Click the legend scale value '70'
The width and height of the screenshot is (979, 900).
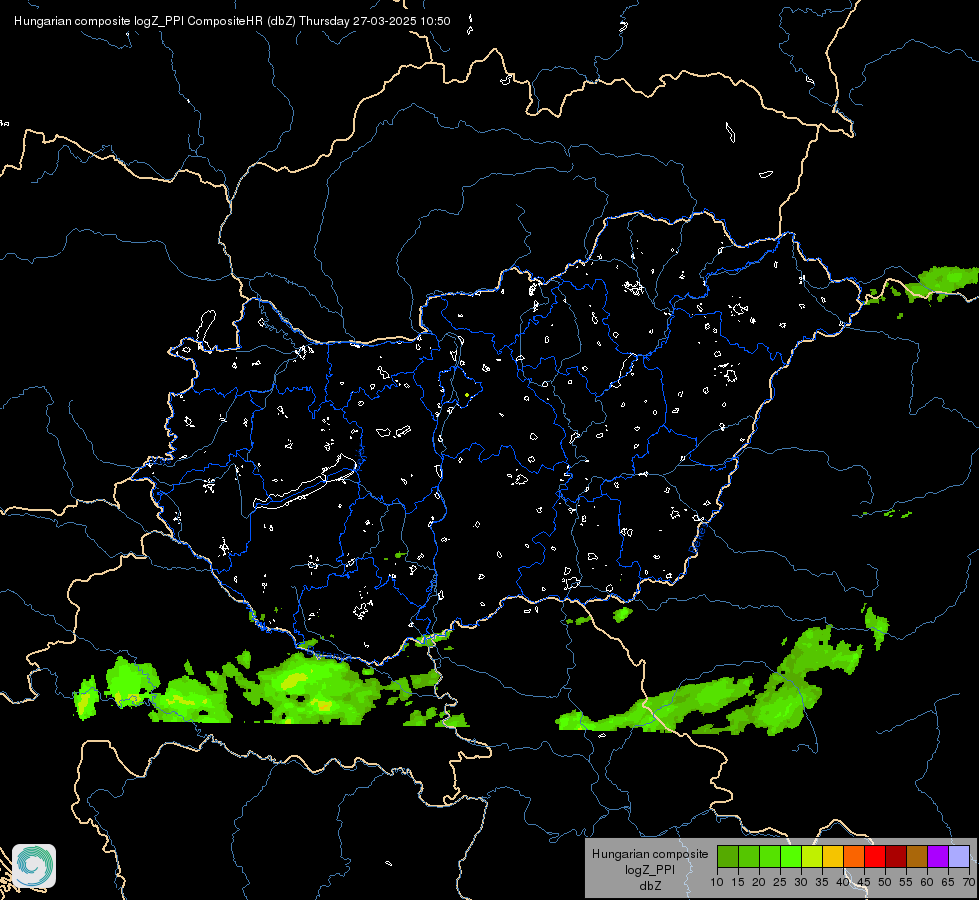[968, 882]
